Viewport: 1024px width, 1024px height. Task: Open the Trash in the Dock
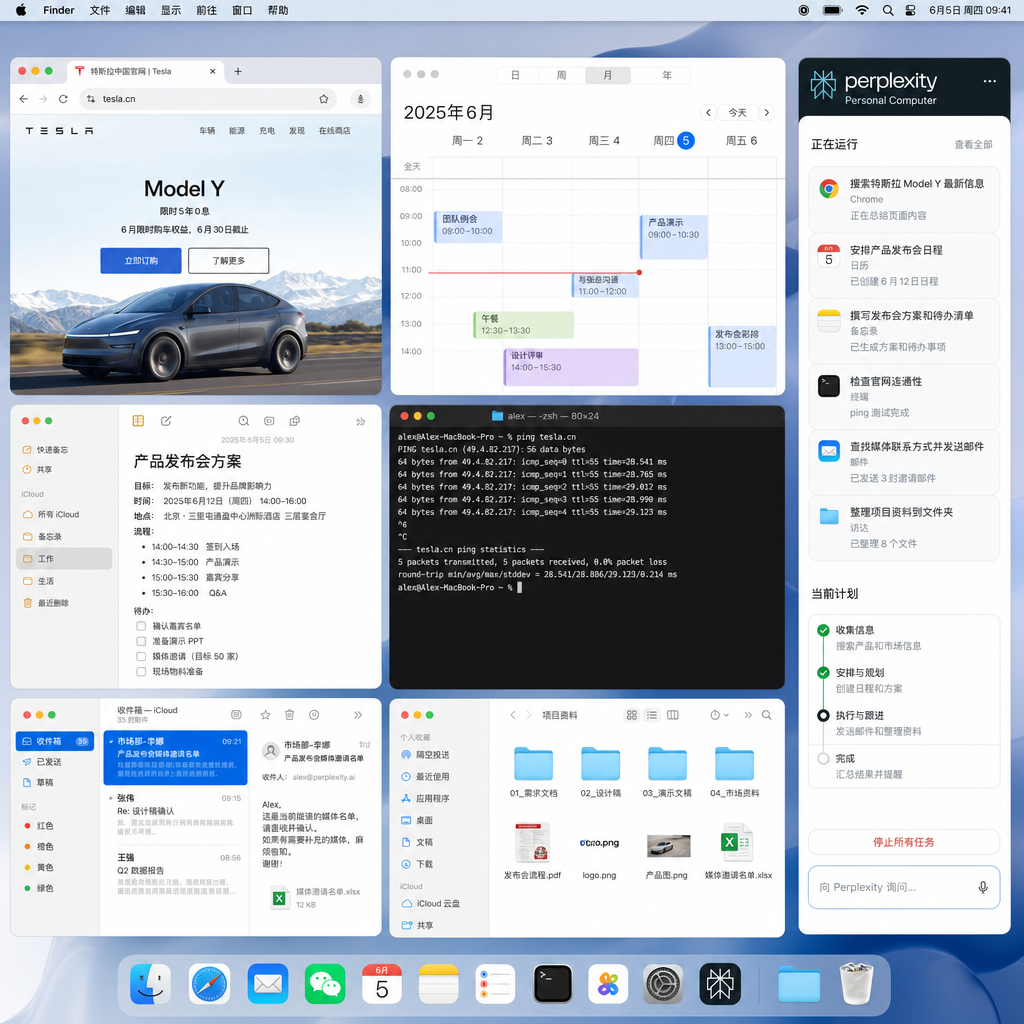[x=856, y=984]
